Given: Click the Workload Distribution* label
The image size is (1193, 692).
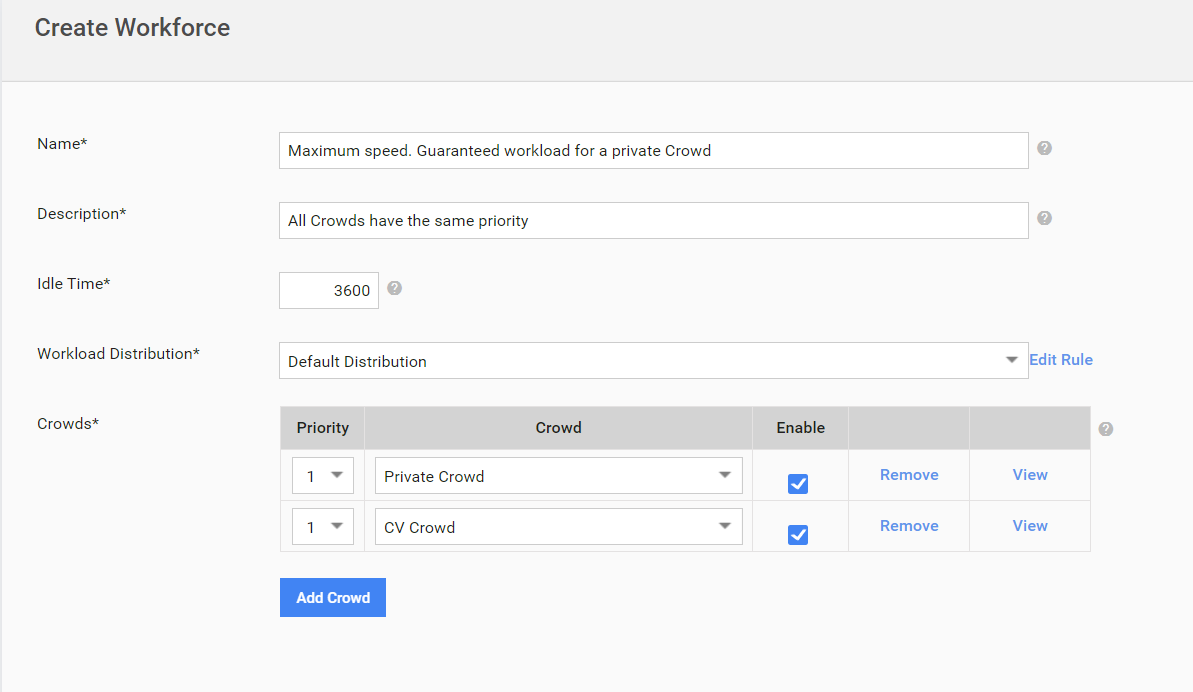Looking at the screenshot, I should point(119,354).
